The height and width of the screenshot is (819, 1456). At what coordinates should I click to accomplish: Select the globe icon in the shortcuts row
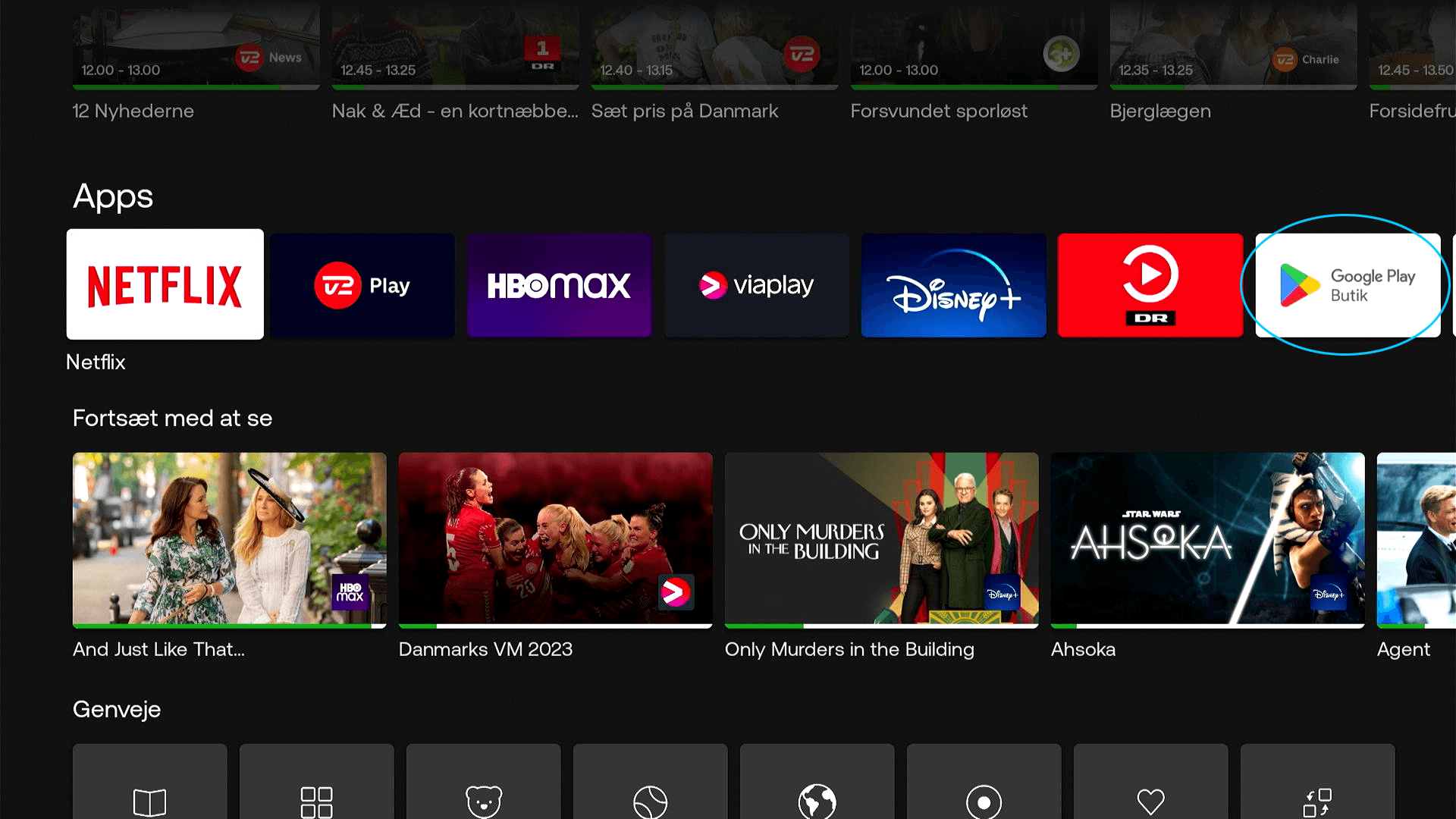point(817,800)
